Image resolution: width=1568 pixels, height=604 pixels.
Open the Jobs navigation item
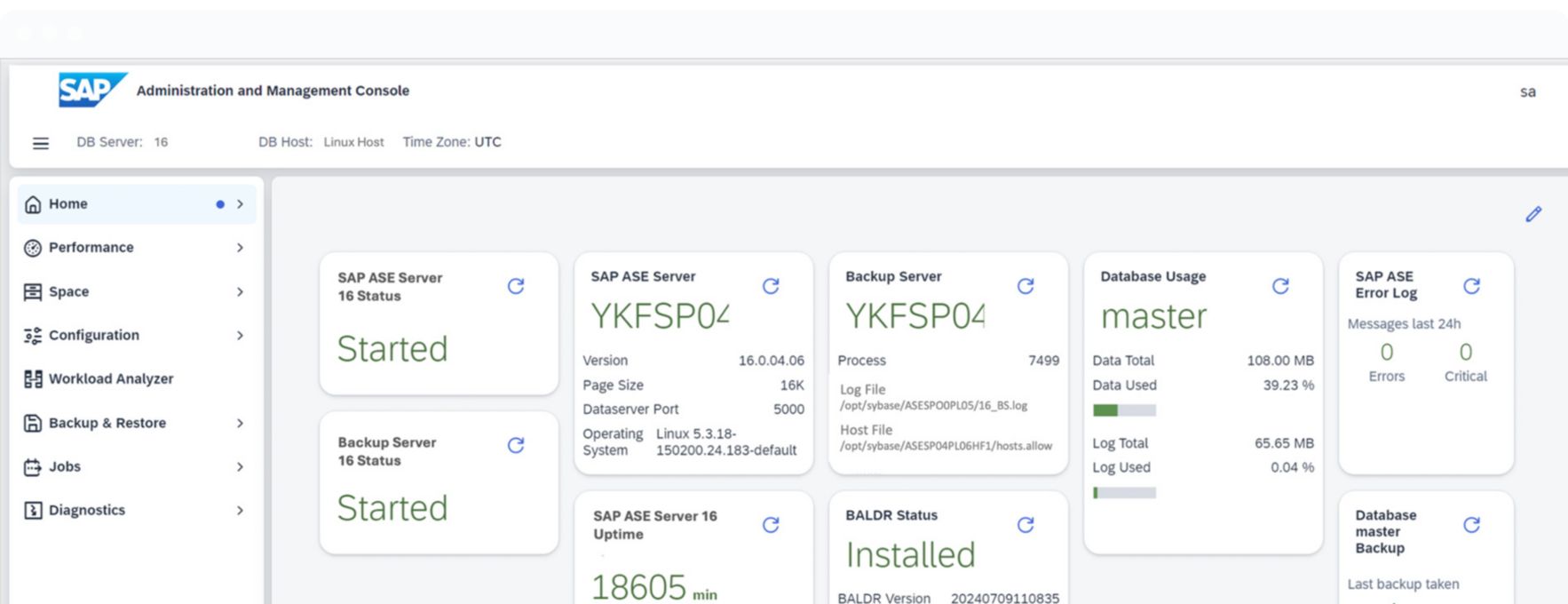click(64, 466)
